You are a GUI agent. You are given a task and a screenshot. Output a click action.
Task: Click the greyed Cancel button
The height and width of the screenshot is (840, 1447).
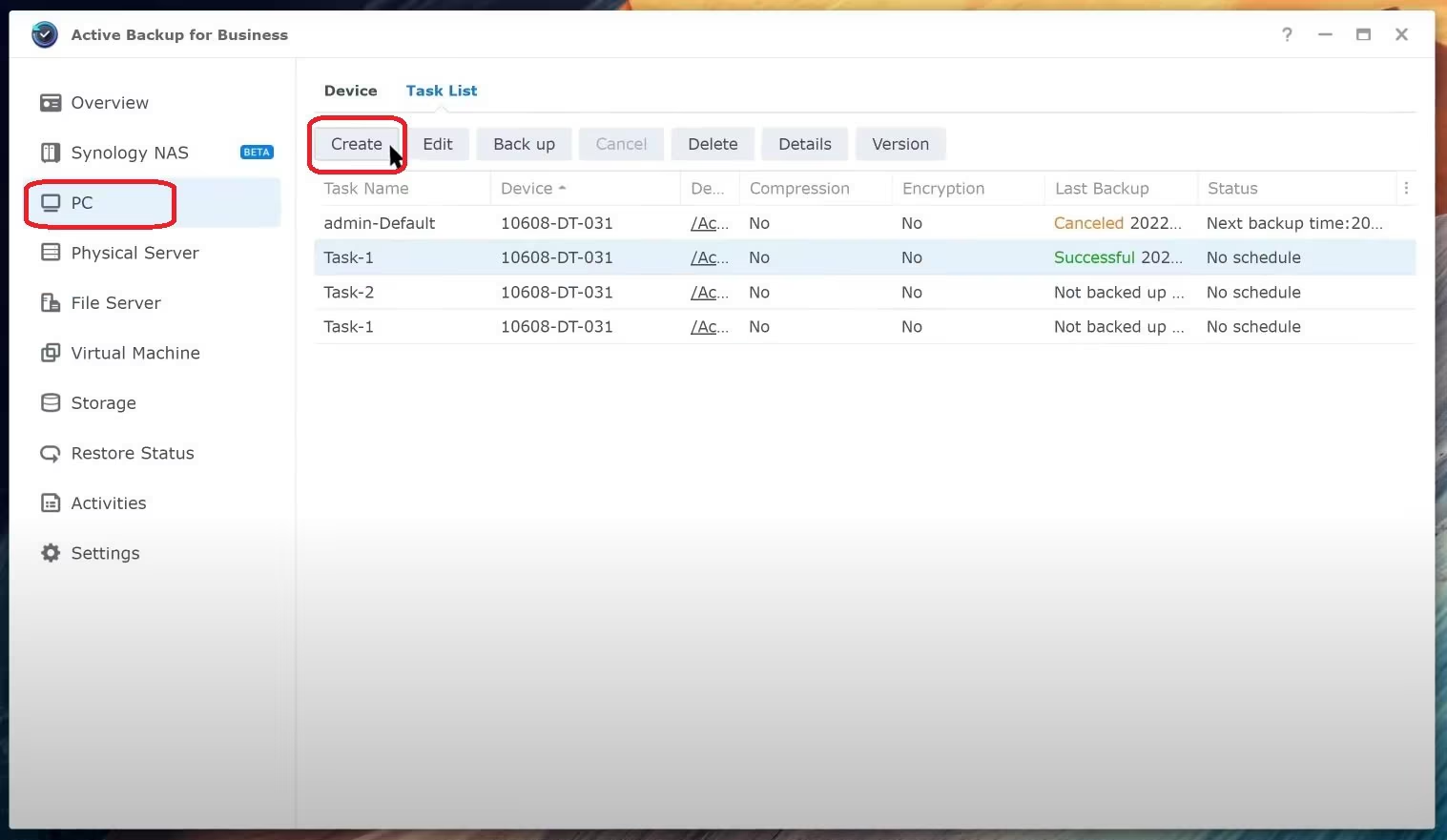[x=621, y=144]
